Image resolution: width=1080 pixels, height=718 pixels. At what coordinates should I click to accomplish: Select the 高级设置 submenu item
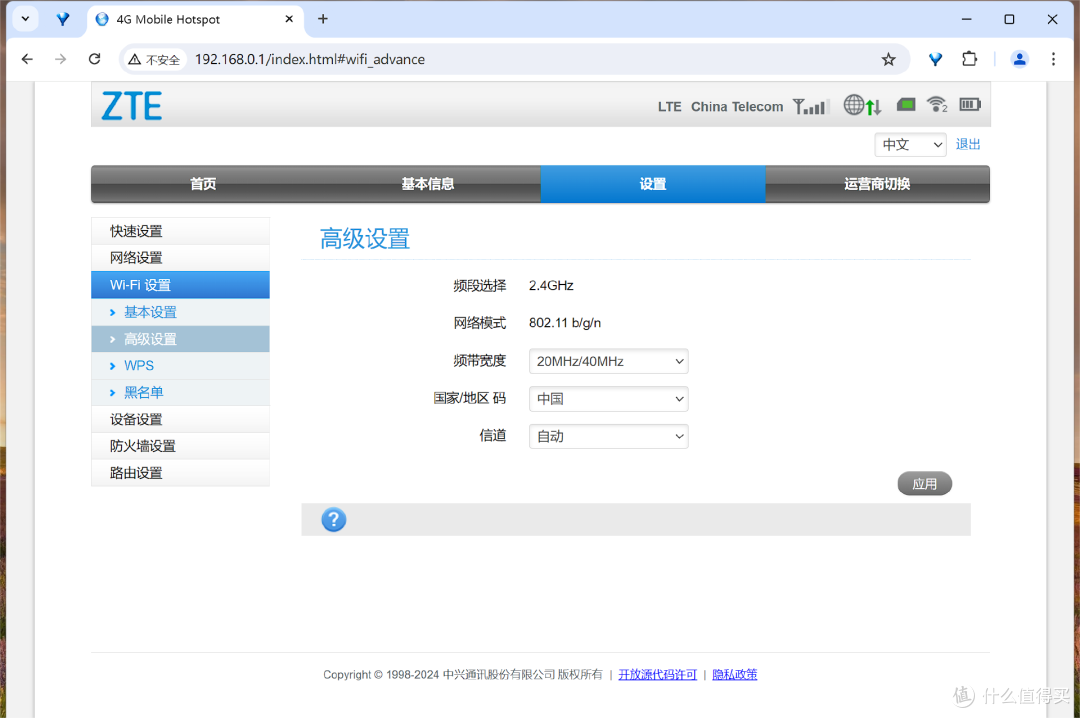[180, 339]
